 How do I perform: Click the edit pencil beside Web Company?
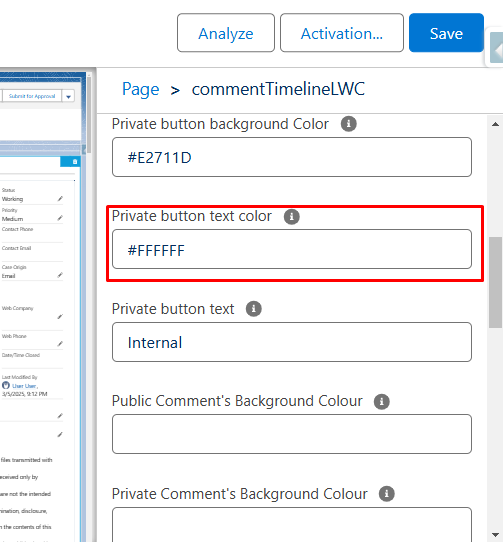[x=60, y=317]
